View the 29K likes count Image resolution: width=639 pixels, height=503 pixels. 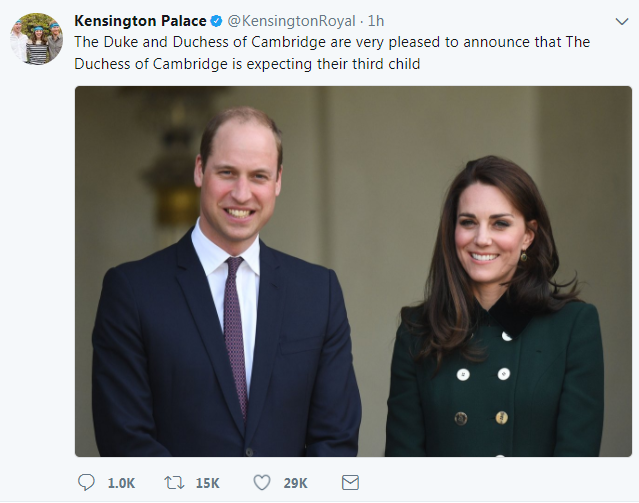click(x=295, y=483)
